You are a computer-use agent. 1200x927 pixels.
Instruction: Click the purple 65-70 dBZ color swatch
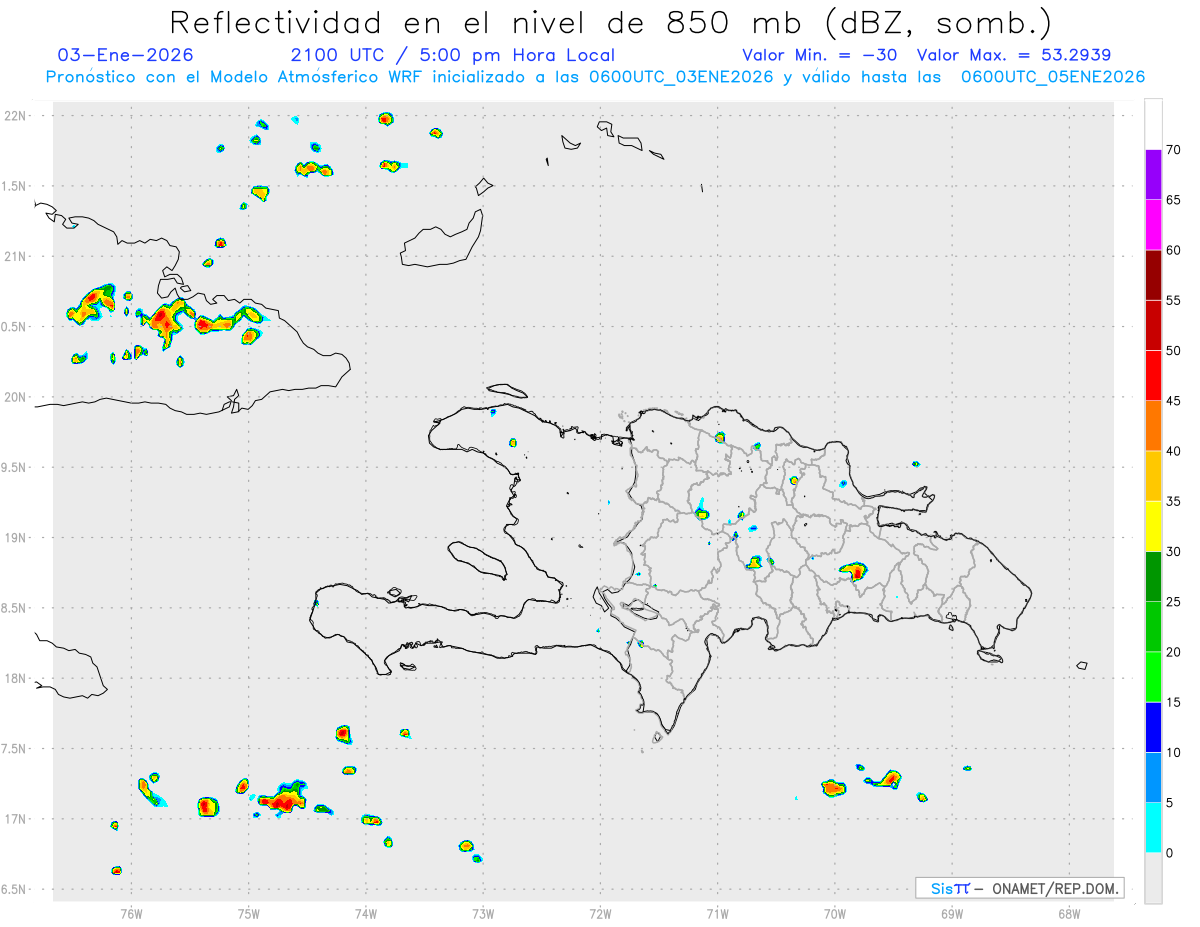click(1153, 175)
